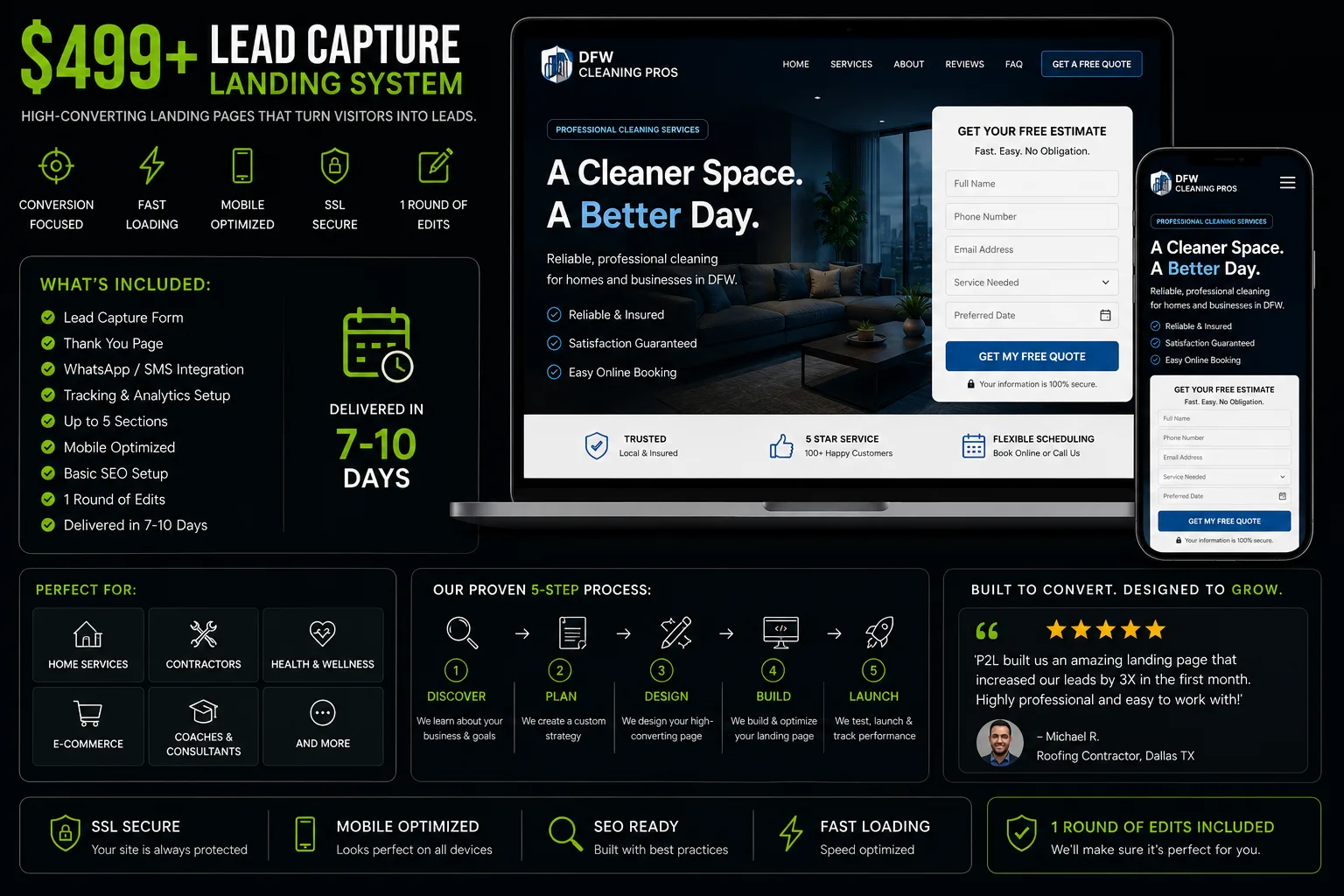Click the step 3 number circle under Design
The width and height of the screenshot is (1344, 896).
[x=661, y=670]
